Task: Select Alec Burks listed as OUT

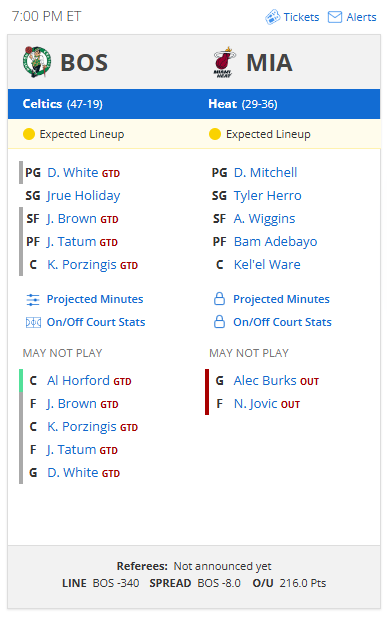Action: click(x=265, y=381)
